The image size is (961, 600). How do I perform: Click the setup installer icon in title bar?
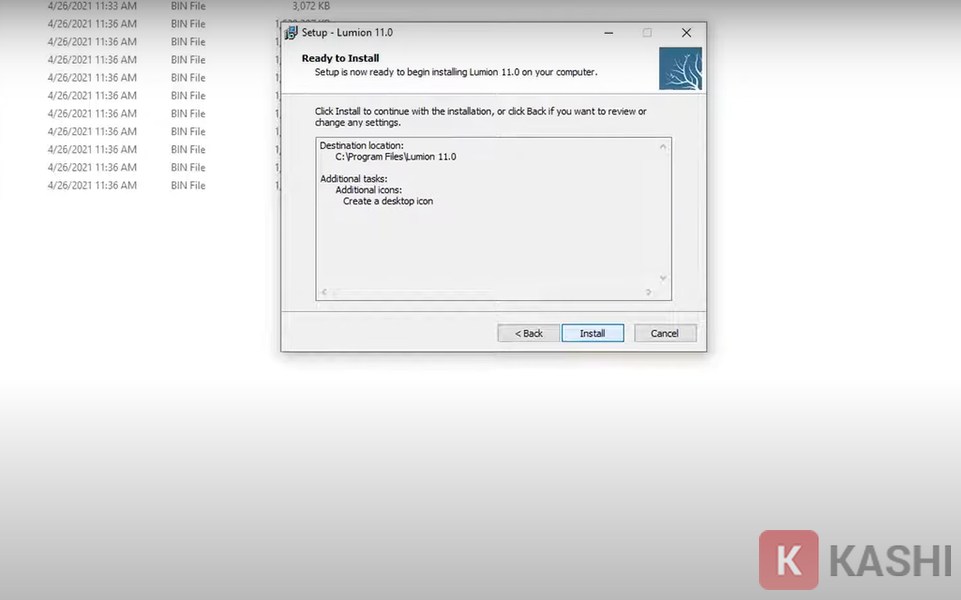click(x=291, y=32)
